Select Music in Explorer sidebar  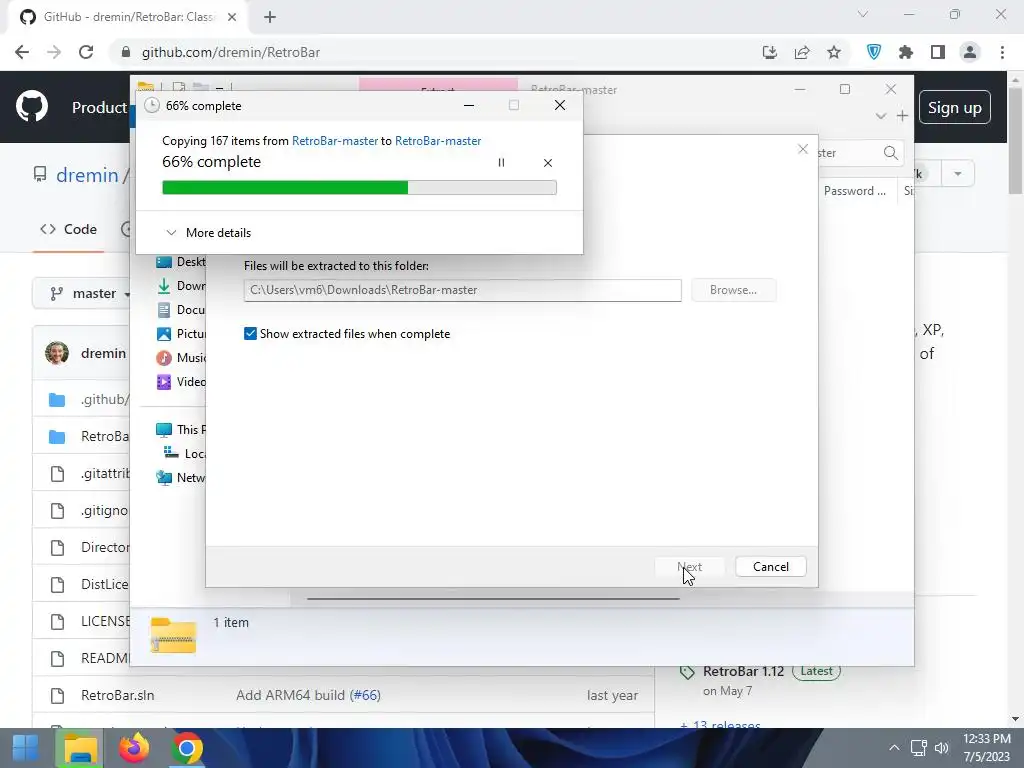[x=181, y=358]
